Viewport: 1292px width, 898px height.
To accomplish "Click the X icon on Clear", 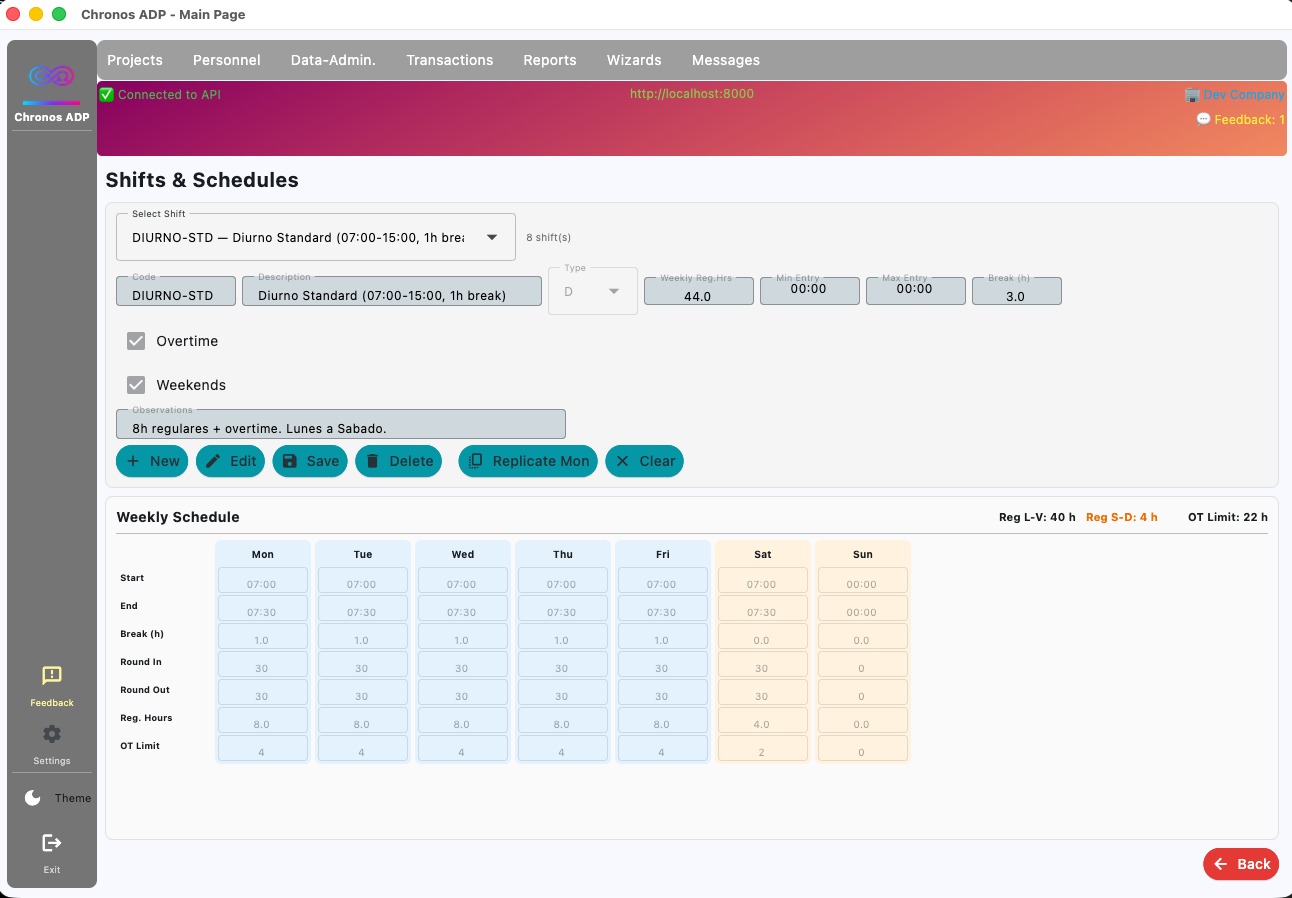I will pyautogui.click(x=622, y=461).
